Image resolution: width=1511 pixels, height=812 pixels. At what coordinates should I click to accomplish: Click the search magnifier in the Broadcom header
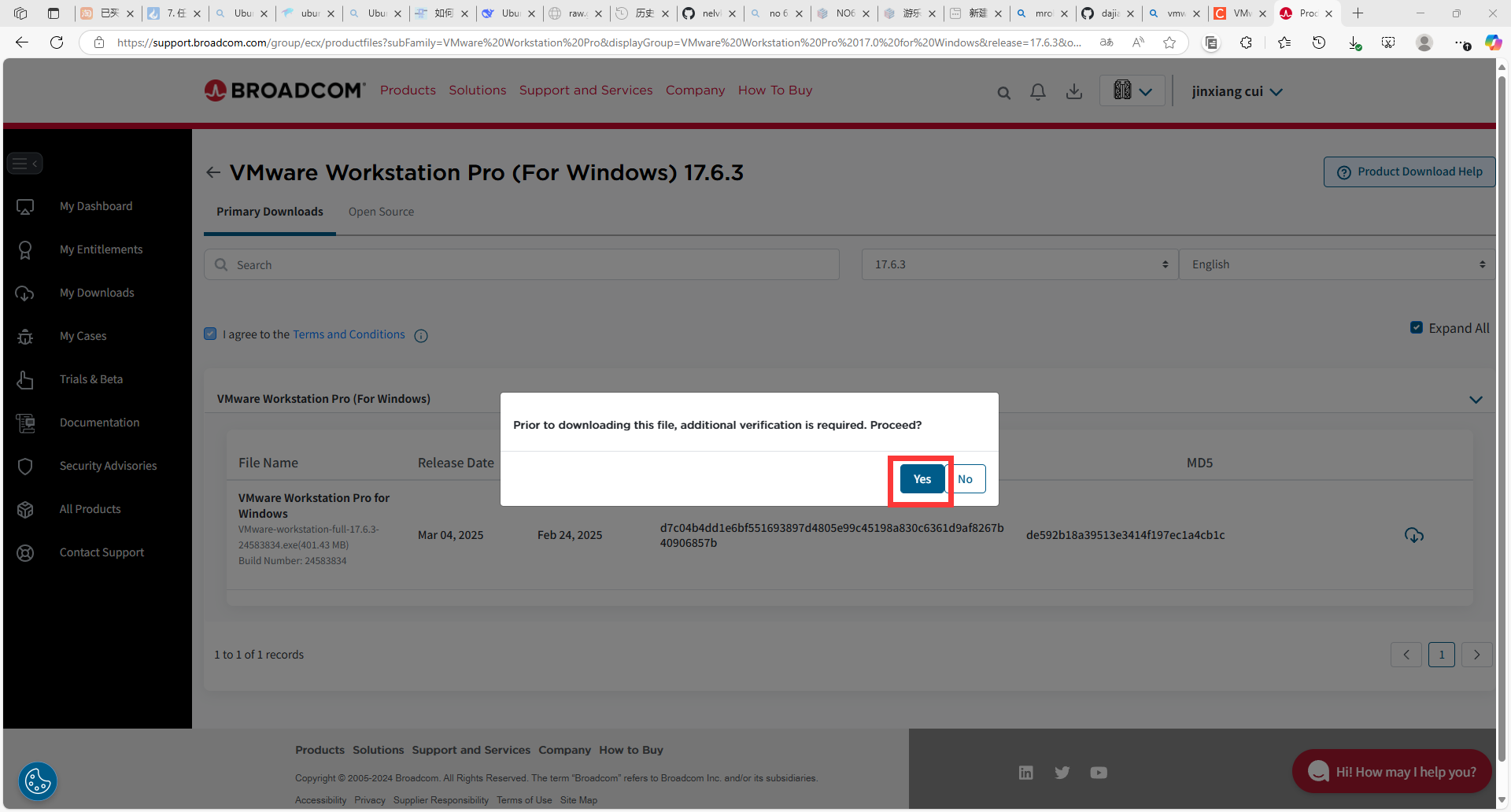tap(1003, 93)
